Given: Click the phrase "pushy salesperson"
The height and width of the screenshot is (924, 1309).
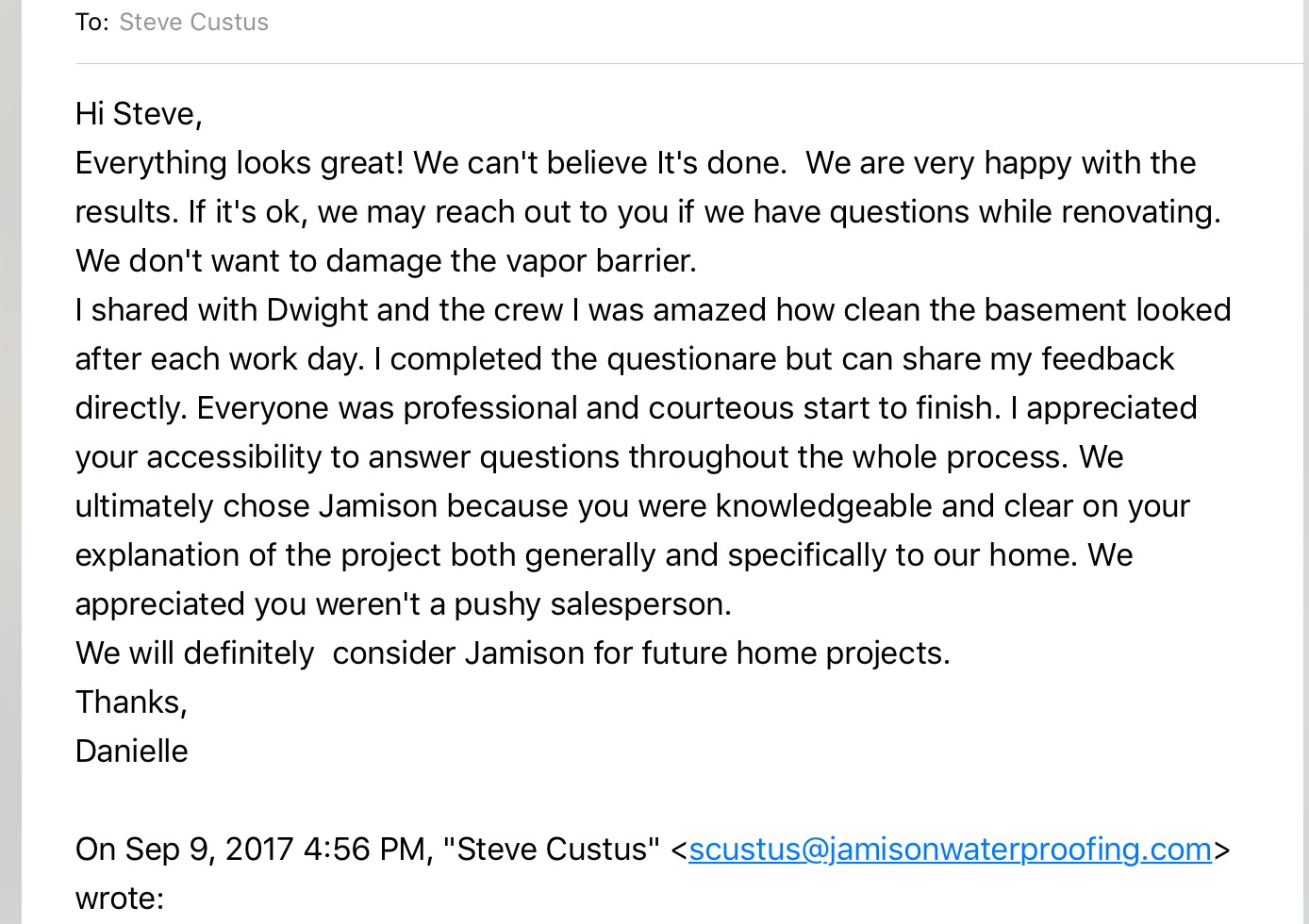Looking at the screenshot, I should pos(591,604).
